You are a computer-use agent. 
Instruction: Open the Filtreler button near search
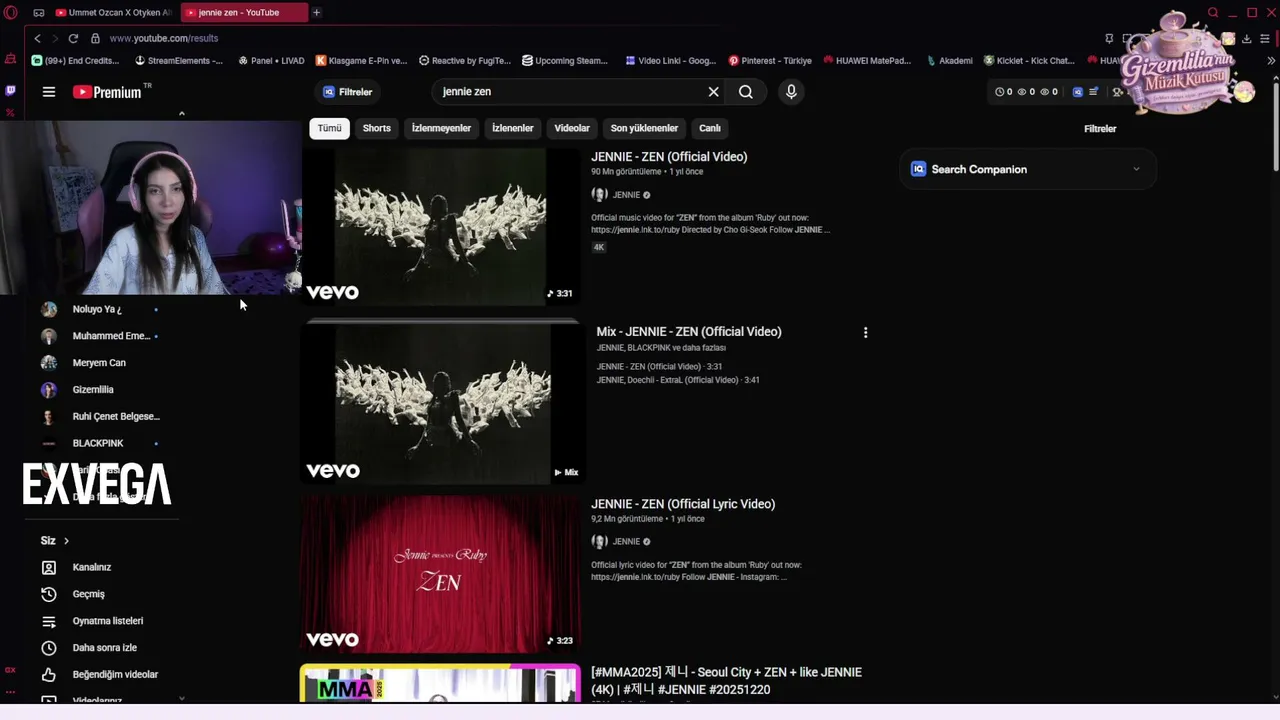tap(347, 92)
